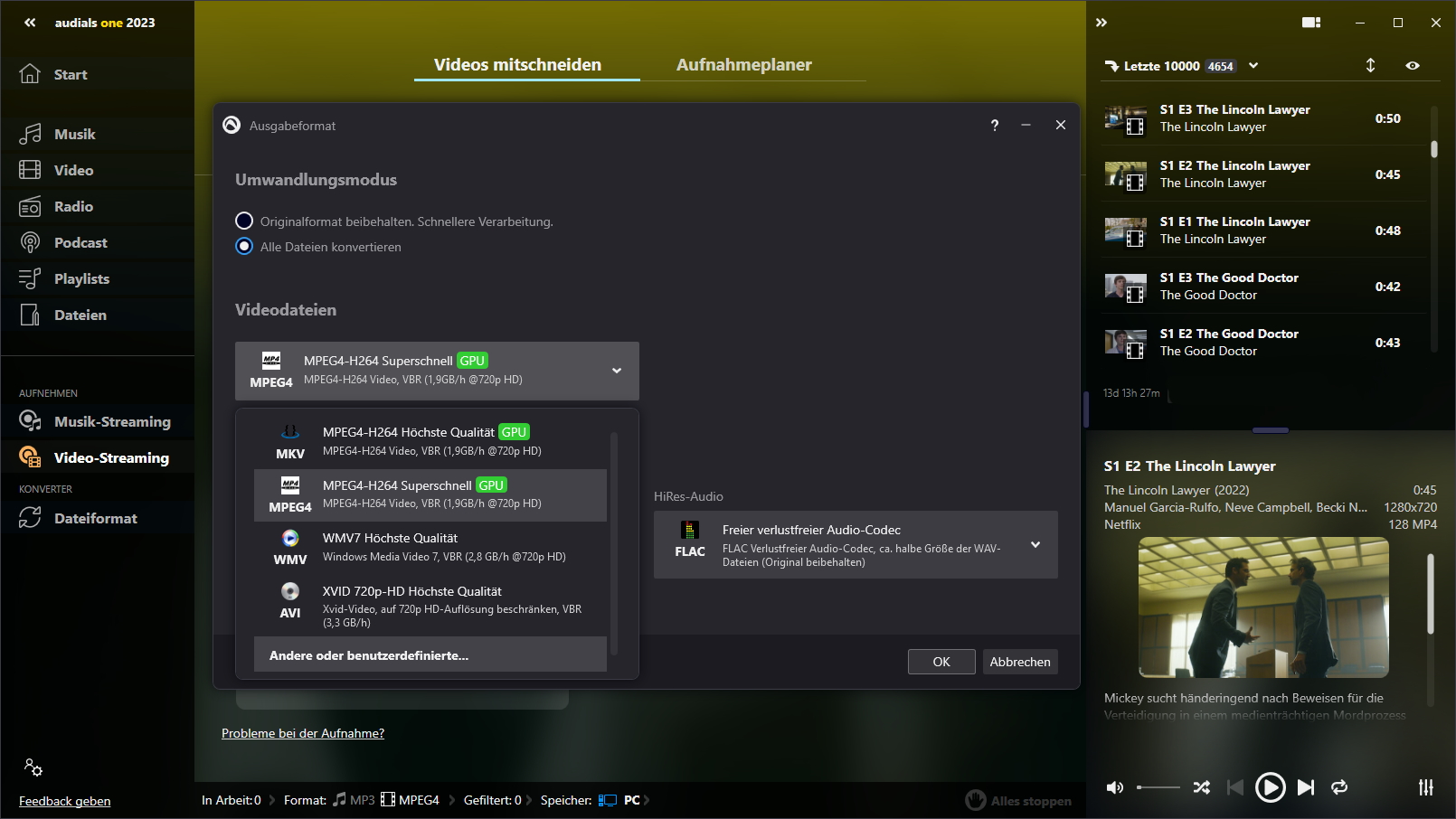Expand right panel with double-chevron icon
This screenshot has width=1456, height=819.
[x=1101, y=23]
